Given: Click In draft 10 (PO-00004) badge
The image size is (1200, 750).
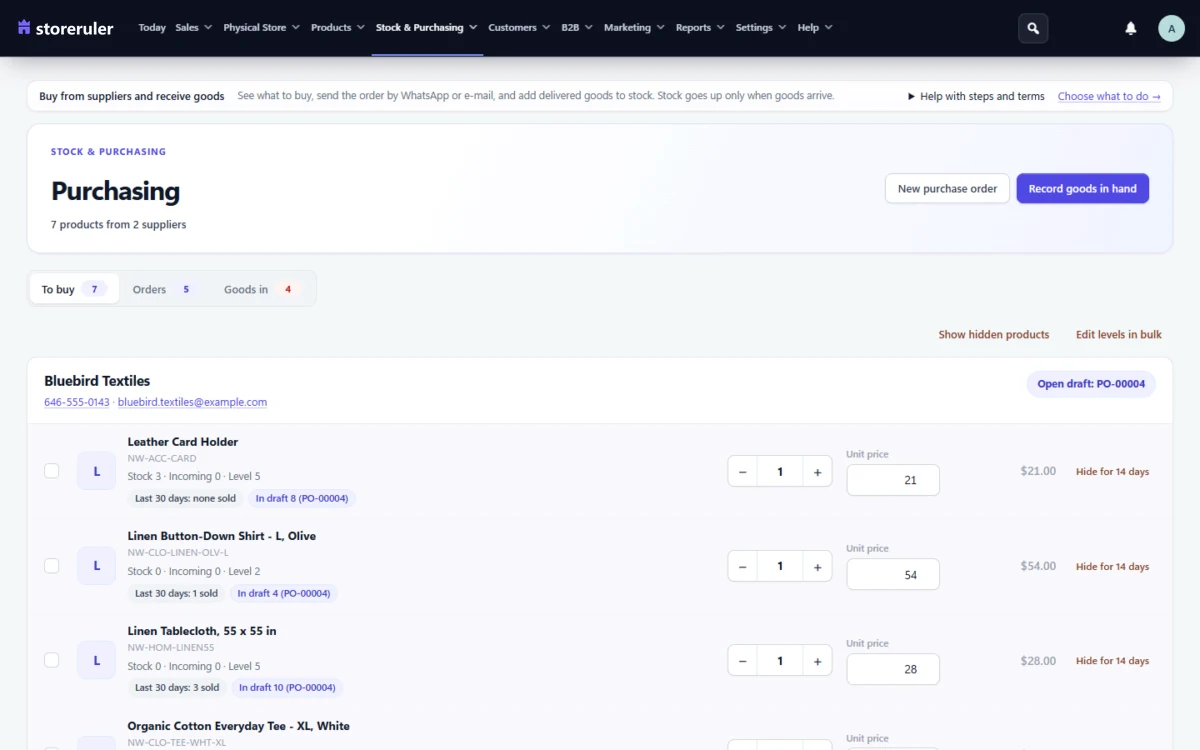Looking at the screenshot, I should click(287, 688).
